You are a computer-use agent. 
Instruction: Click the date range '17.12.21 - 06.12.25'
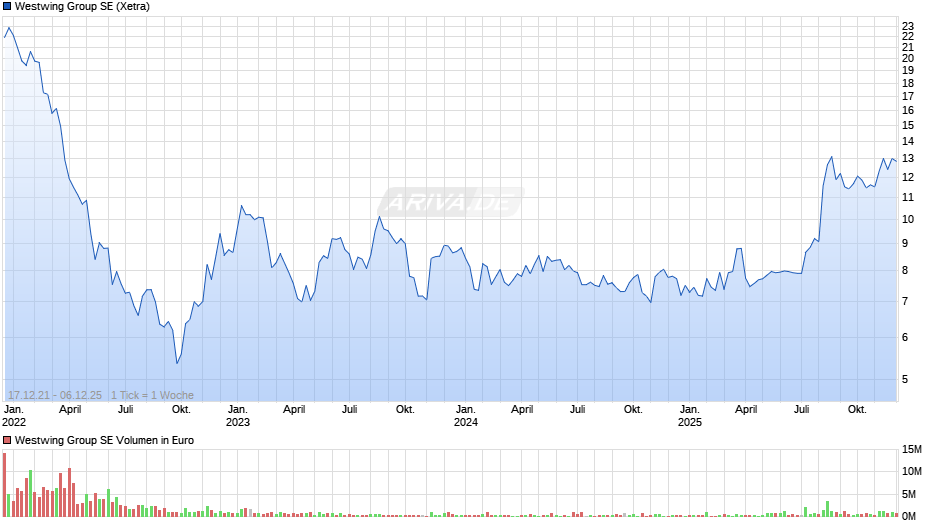pos(55,395)
